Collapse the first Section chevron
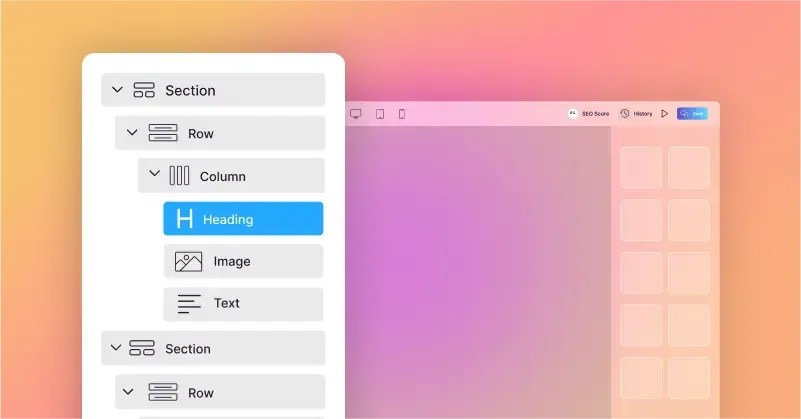The width and height of the screenshot is (801, 419). pyautogui.click(x=117, y=90)
